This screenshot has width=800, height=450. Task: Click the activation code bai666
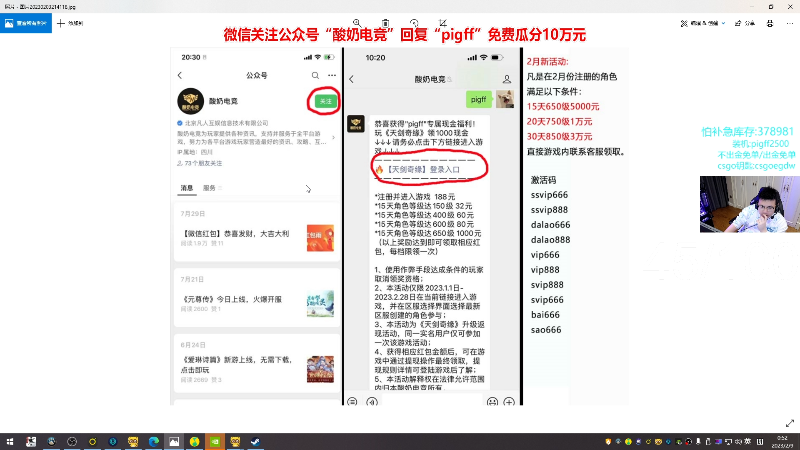[x=545, y=315]
